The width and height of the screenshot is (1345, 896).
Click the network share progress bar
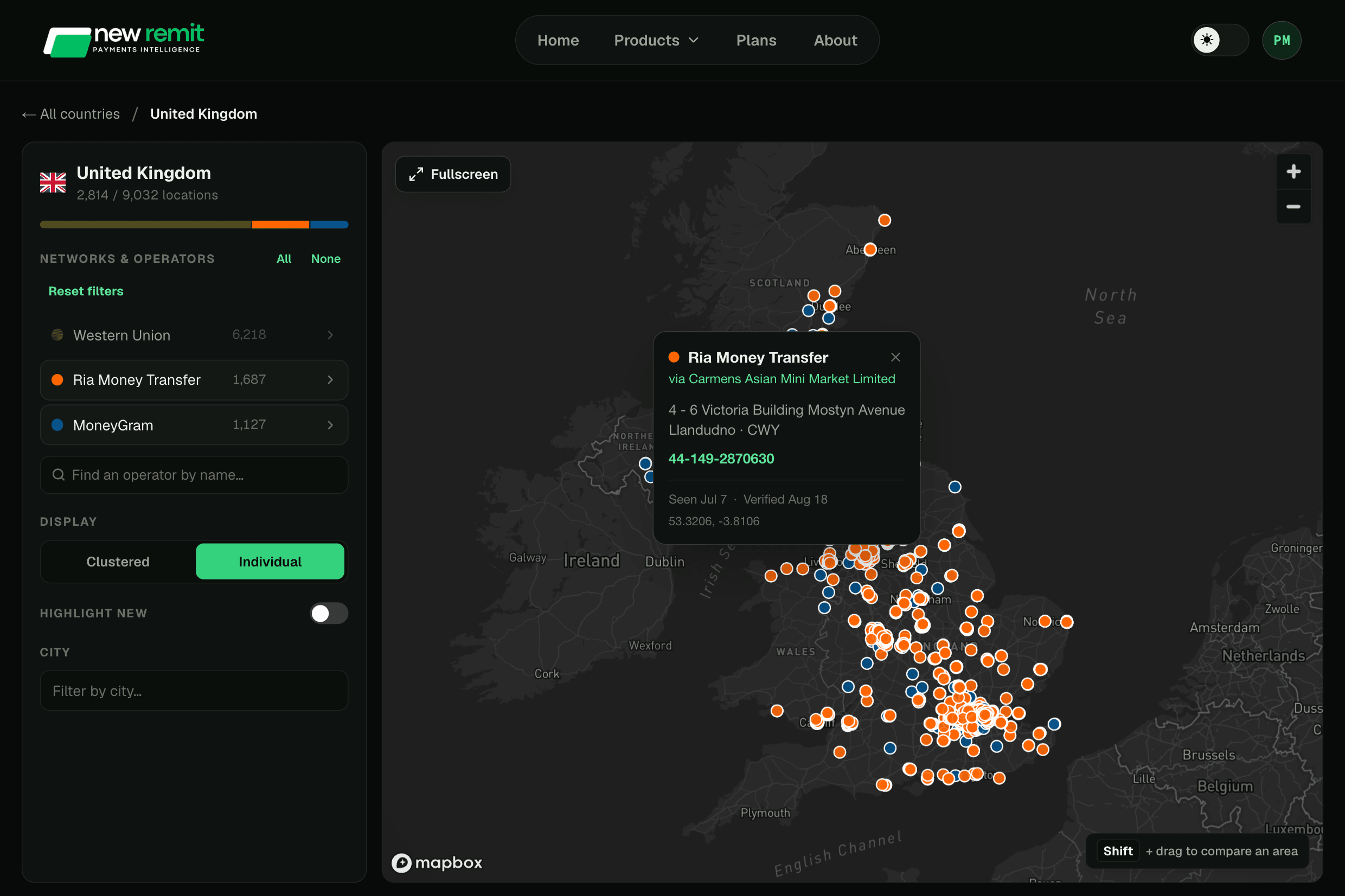[x=194, y=224]
